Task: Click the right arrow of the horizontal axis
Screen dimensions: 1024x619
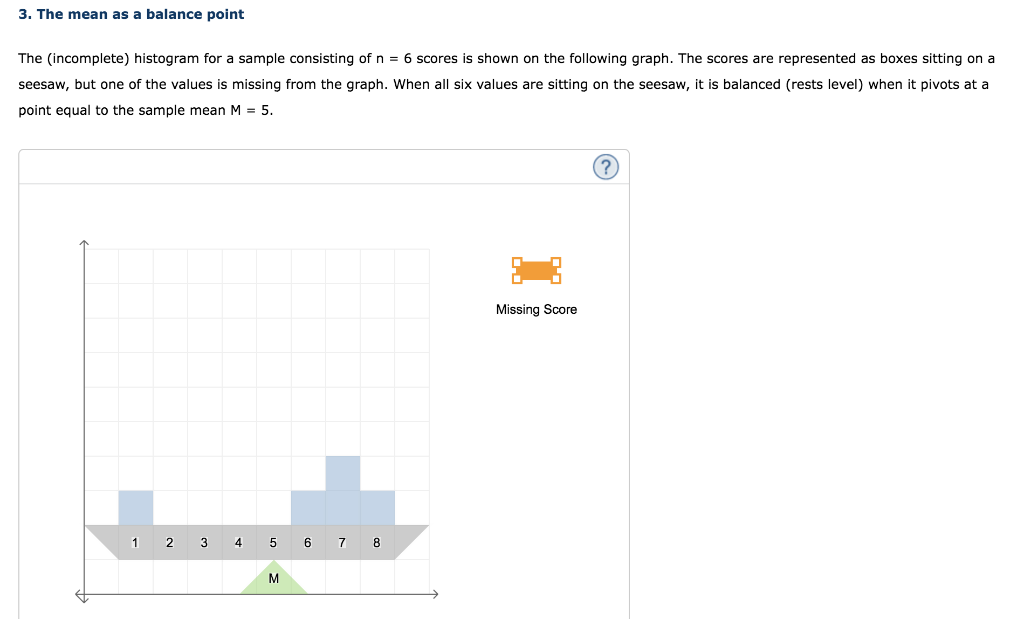Action: 436,593
